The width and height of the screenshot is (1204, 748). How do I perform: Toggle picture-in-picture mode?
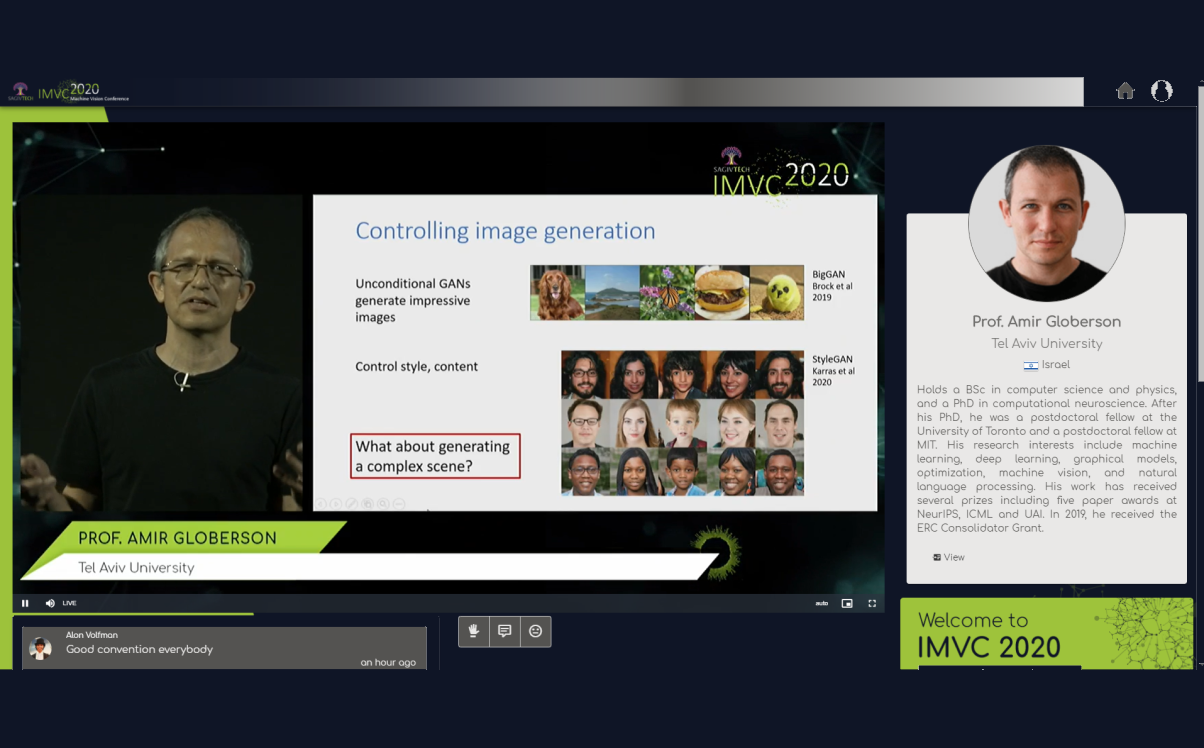(x=847, y=603)
